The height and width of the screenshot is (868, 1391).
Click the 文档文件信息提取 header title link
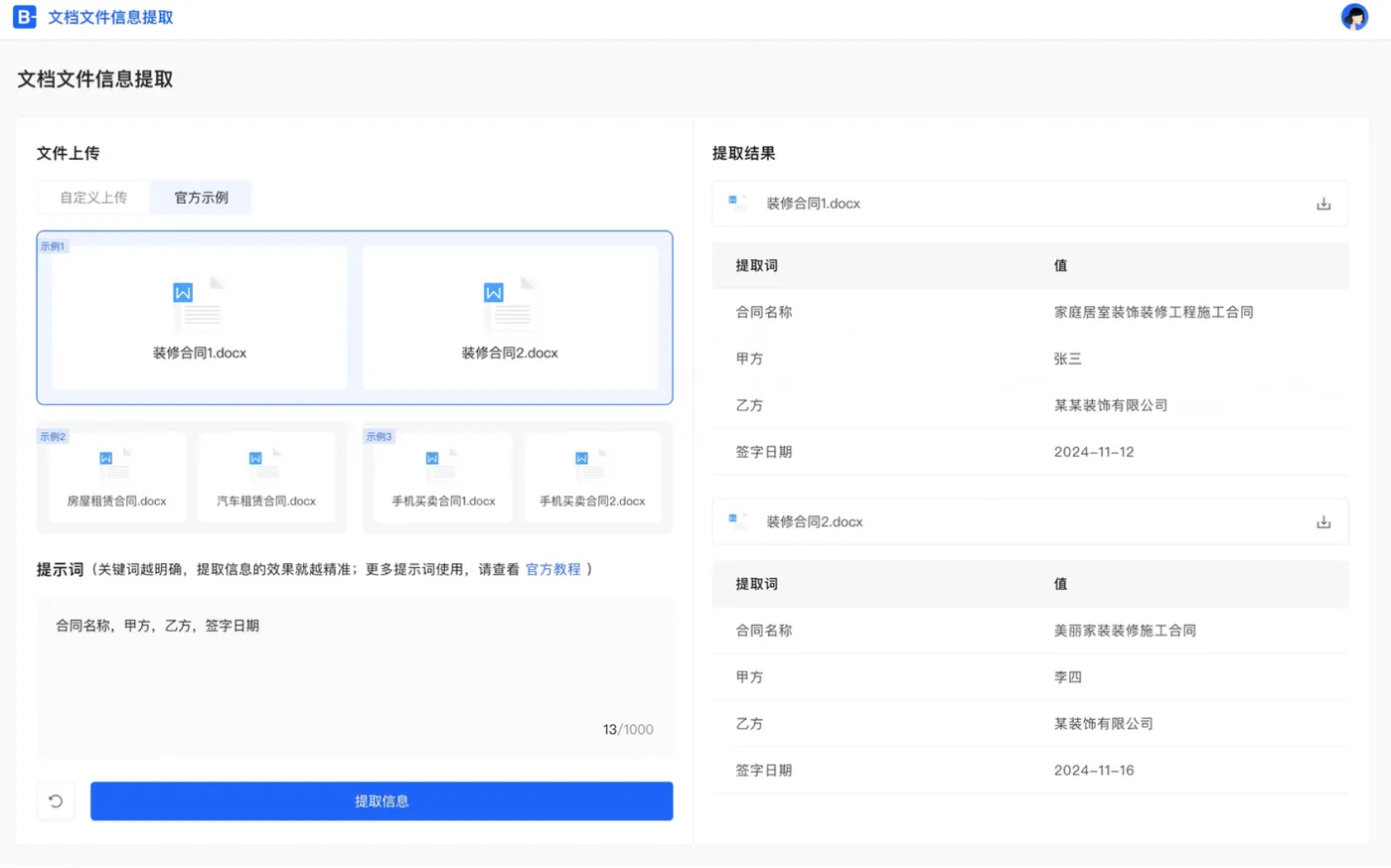coord(110,17)
